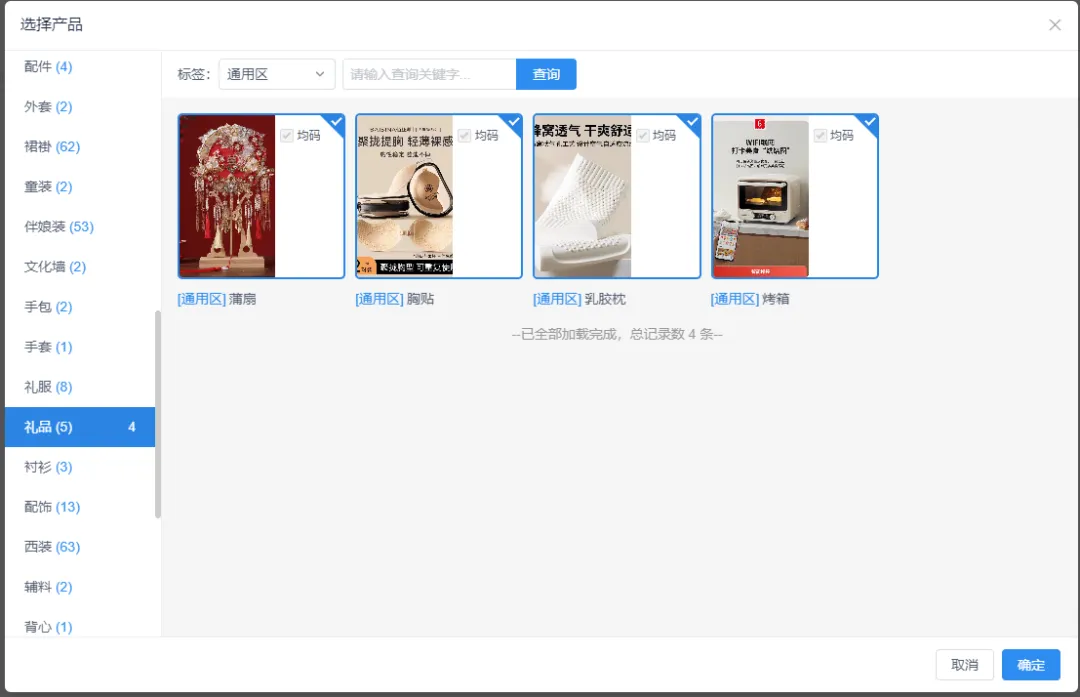
Task: Select the 西装 (63) category
Action: [52, 547]
